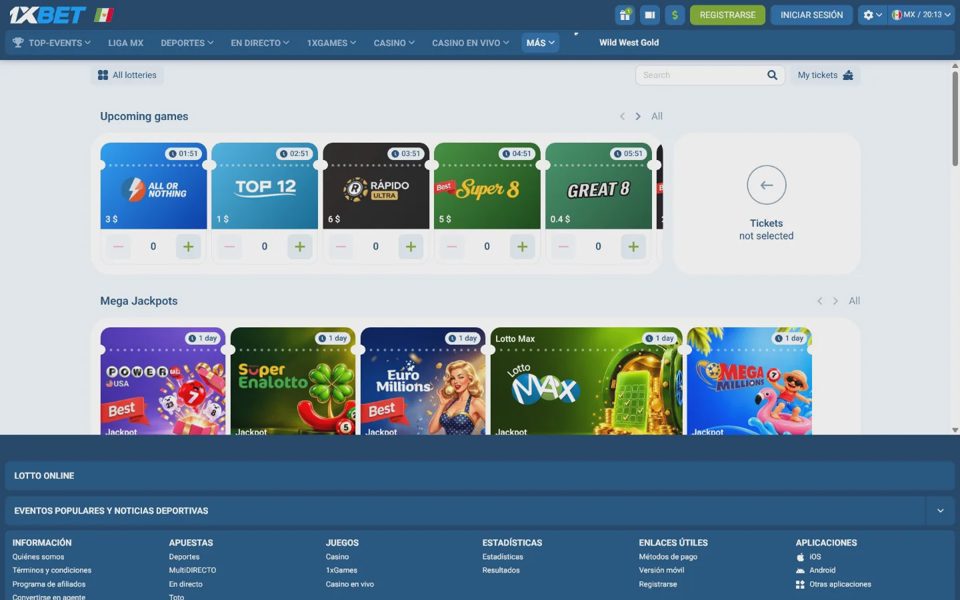960x600 pixels.
Task: Open the CASINO EN VIVO menu
Action: coord(470,43)
